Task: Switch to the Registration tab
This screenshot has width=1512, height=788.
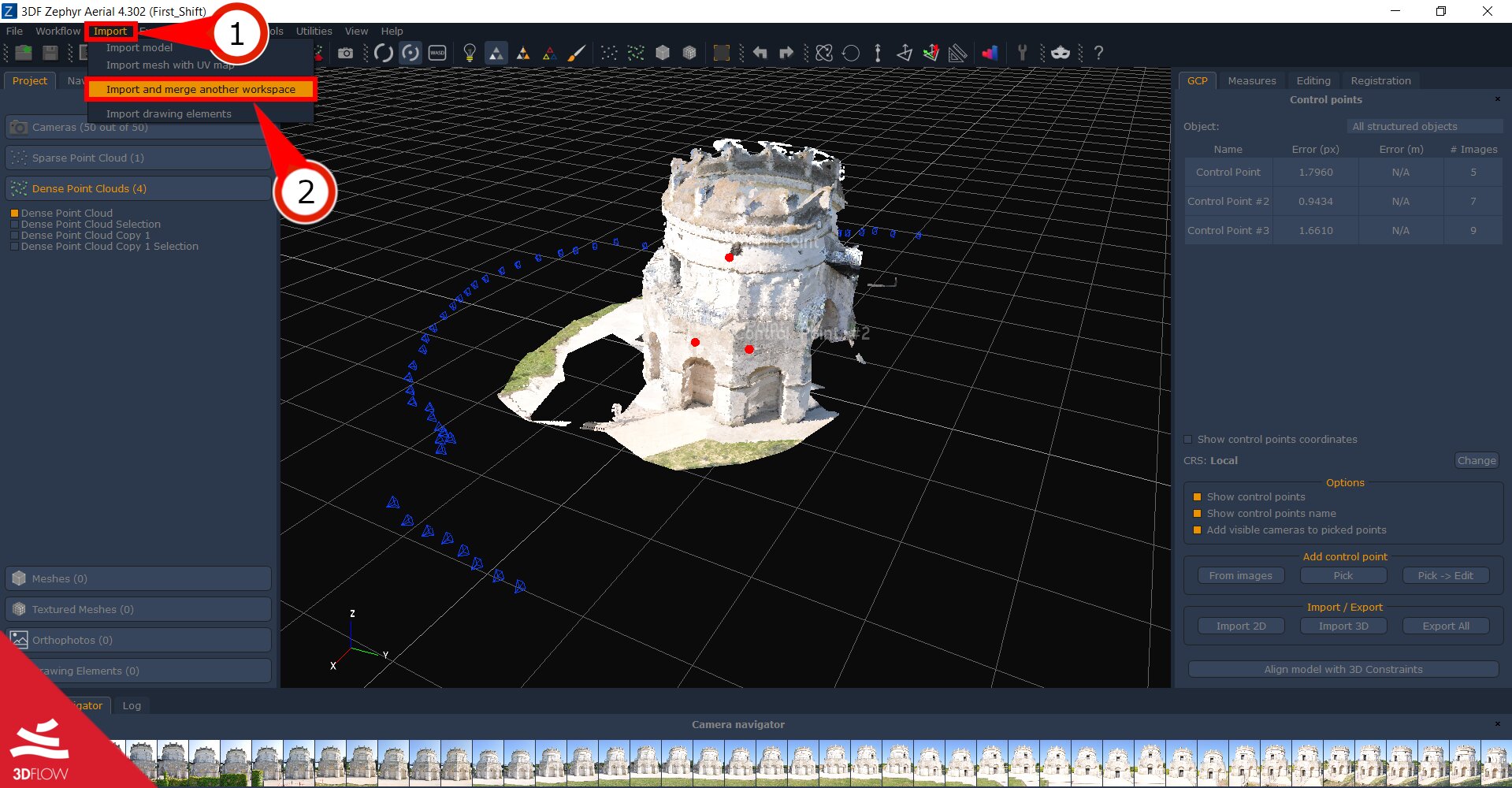Action: click(x=1380, y=80)
